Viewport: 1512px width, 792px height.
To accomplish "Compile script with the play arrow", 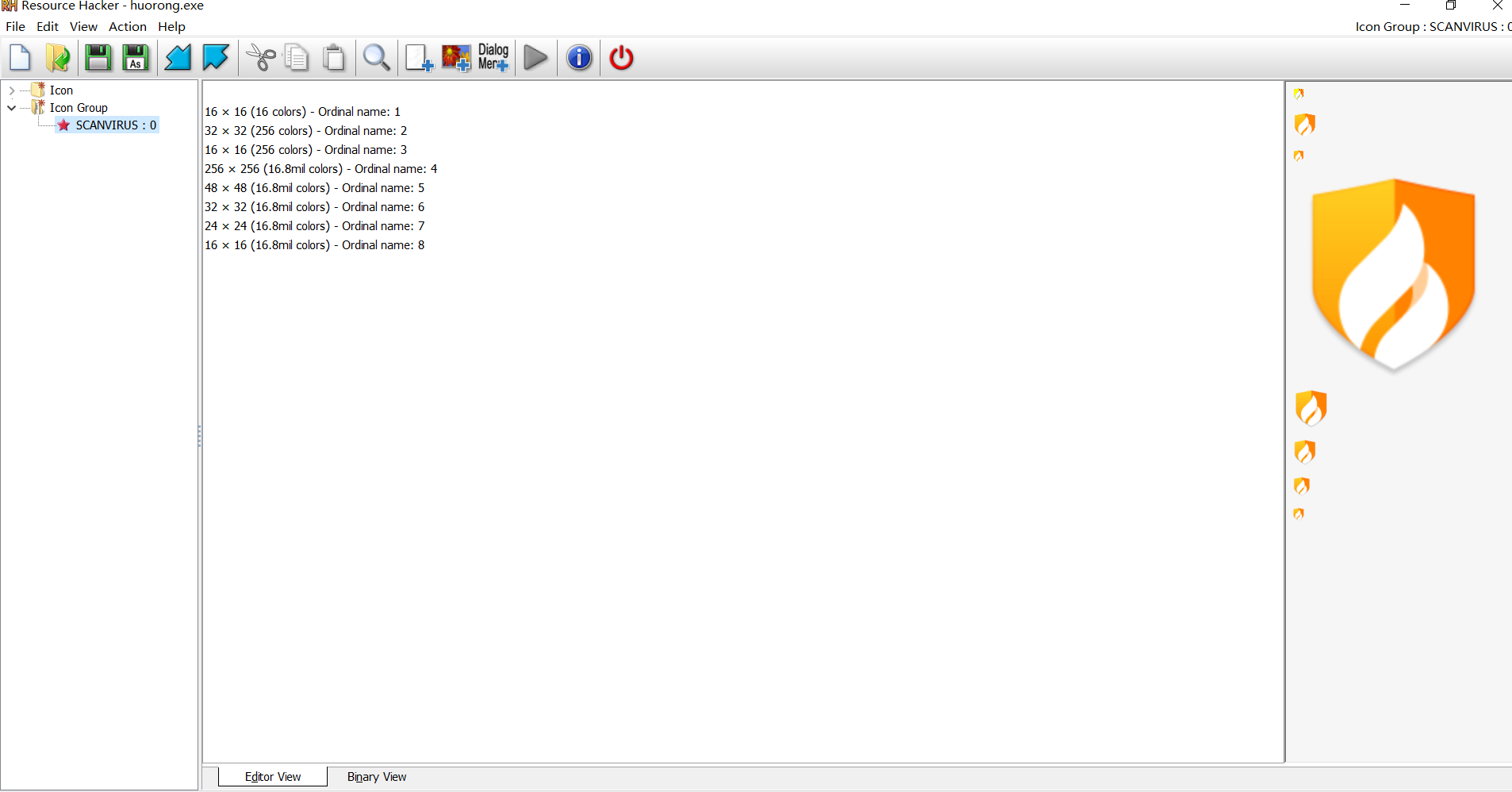I will point(536,58).
